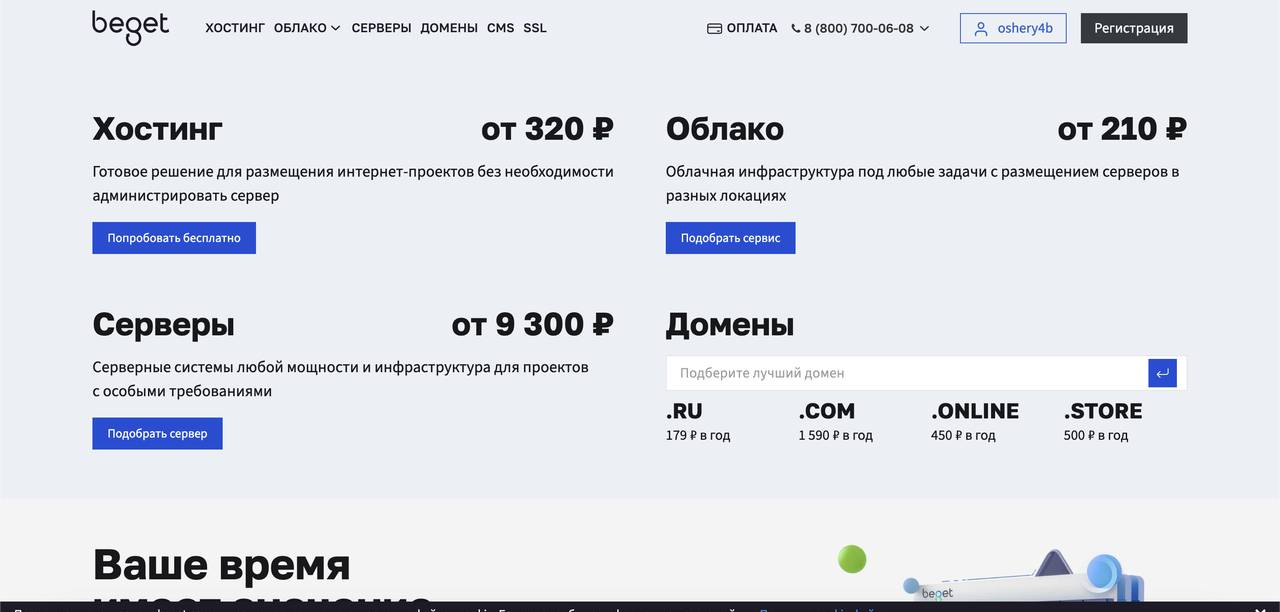This screenshot has width=1280, height=612.
Task: Open the ОПЛАТА payment link
Action: 742,28
